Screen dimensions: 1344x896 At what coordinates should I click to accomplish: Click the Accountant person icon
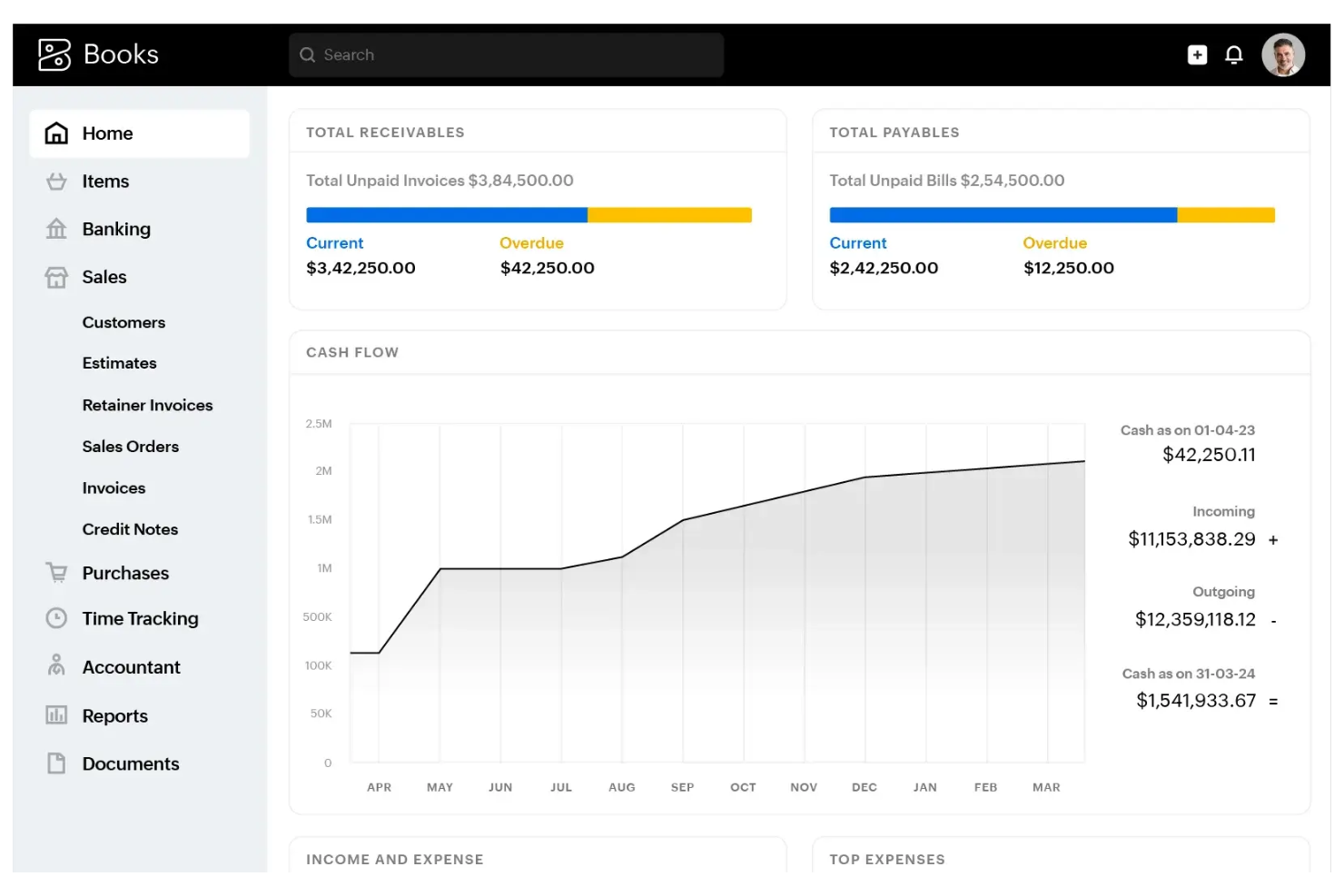pyautogui.click(x=55, y=665)
